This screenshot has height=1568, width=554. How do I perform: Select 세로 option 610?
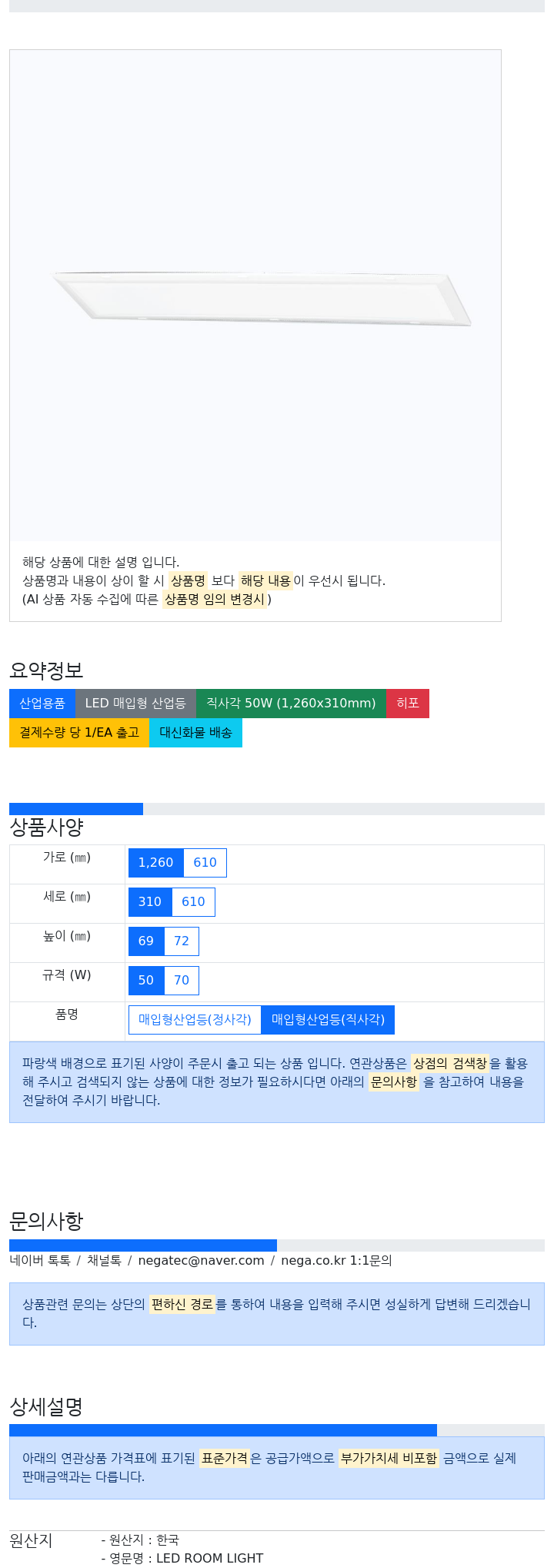[x=193, y=902]
